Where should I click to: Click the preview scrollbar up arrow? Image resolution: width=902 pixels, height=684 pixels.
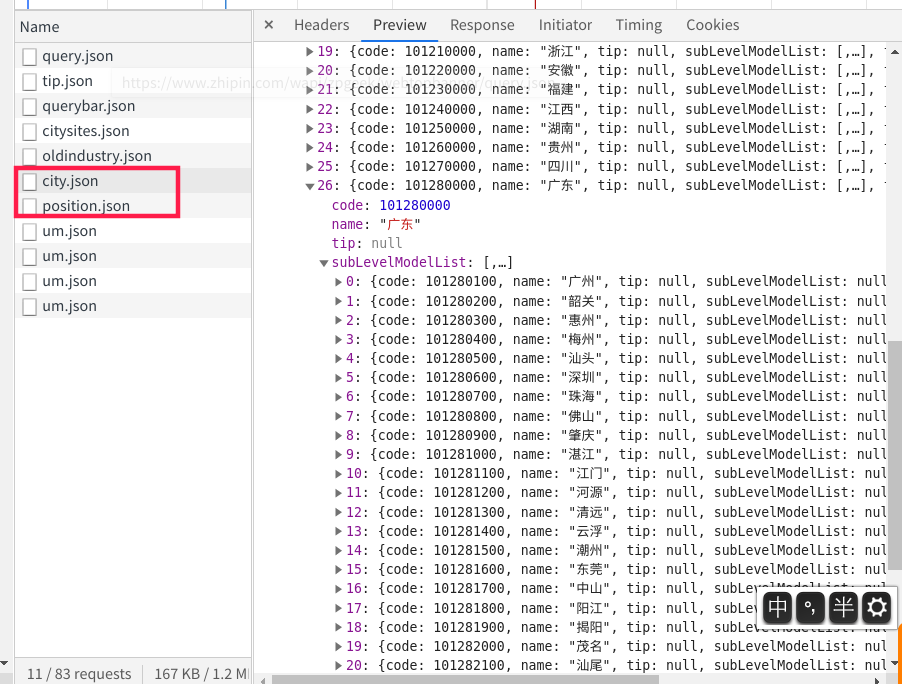895,52
